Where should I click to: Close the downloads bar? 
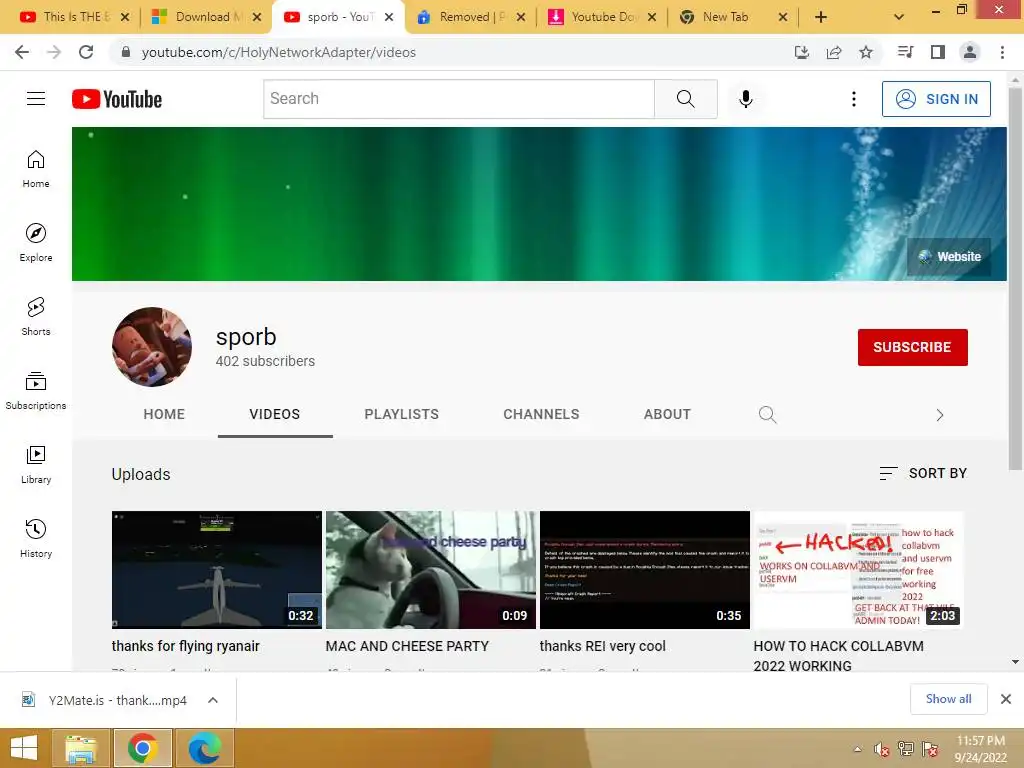pos(1006,699)
